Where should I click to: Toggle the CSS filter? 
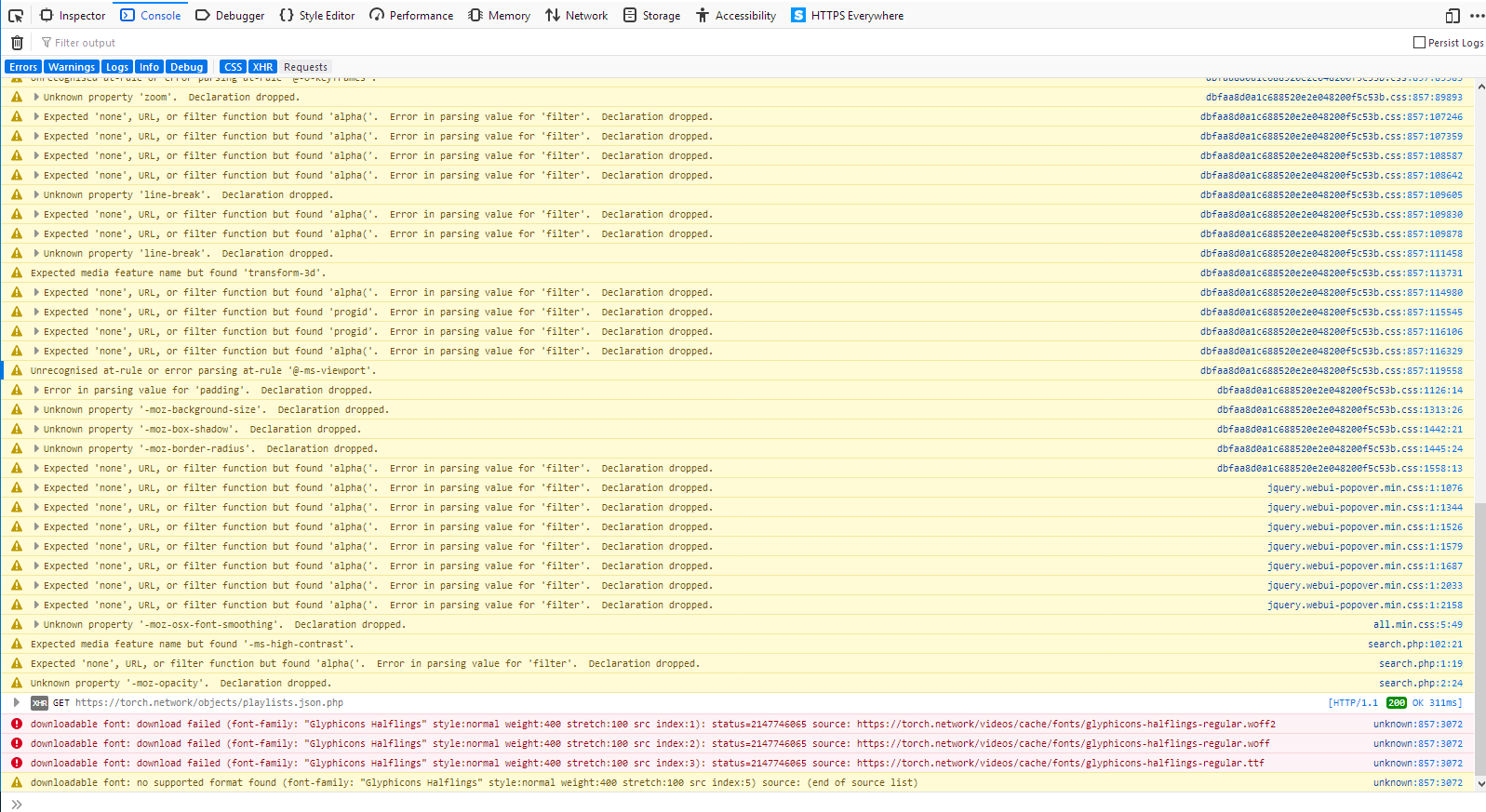point(233,67)
